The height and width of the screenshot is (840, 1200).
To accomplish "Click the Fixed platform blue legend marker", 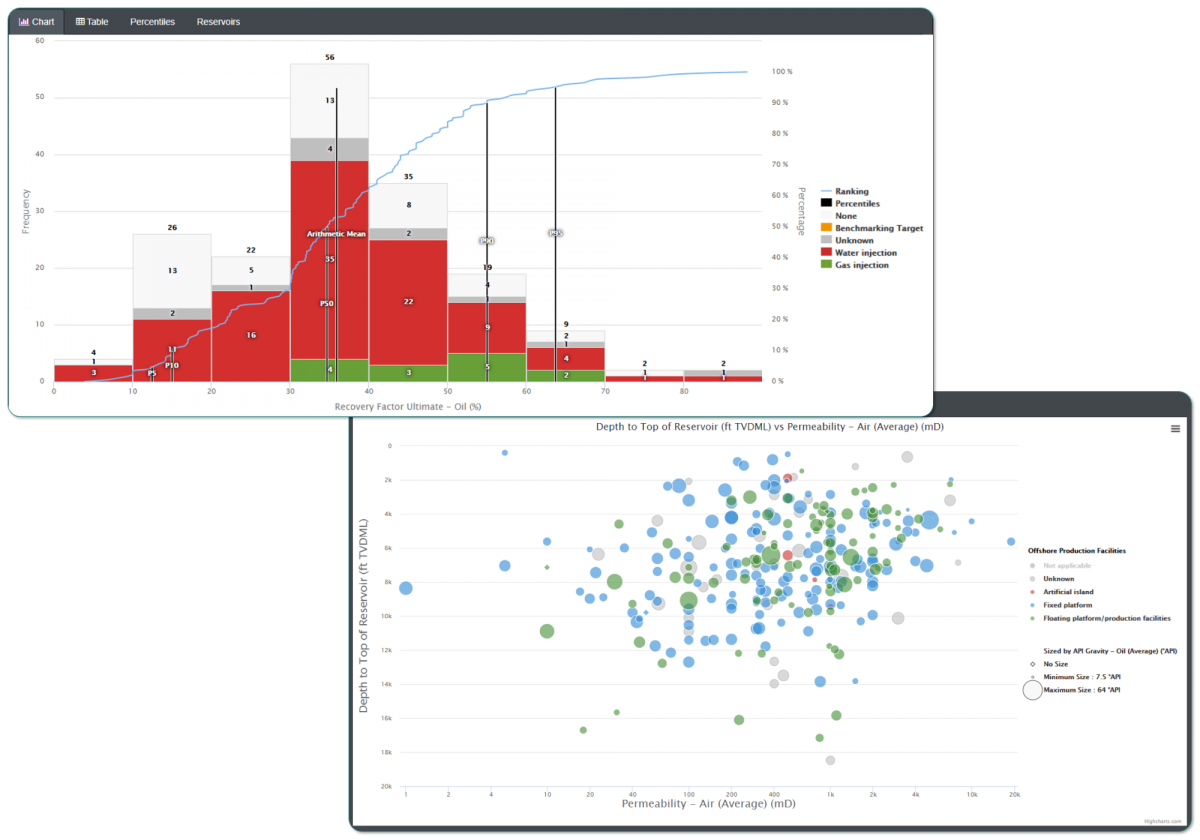I will (x=1032, y=605).
